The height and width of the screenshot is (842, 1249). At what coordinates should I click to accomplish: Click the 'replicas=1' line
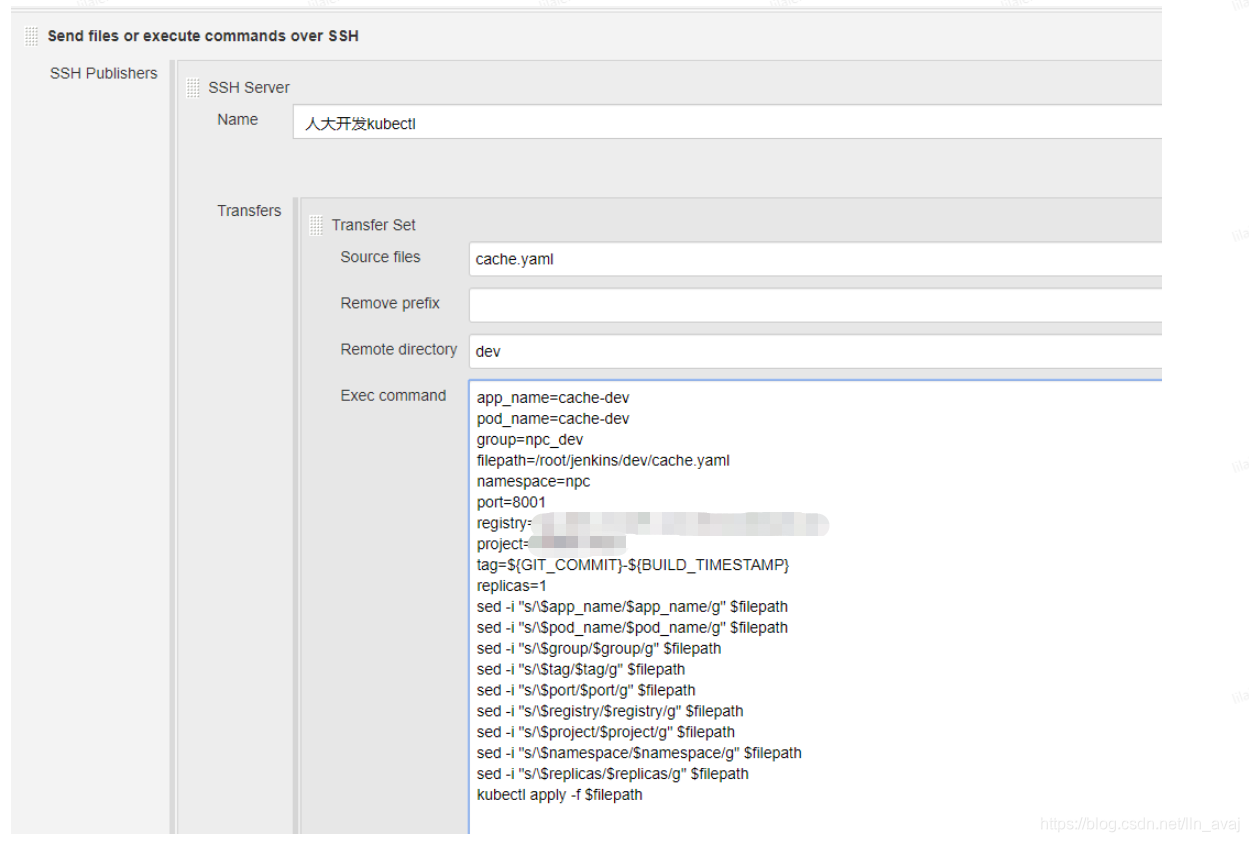[512, 586]
